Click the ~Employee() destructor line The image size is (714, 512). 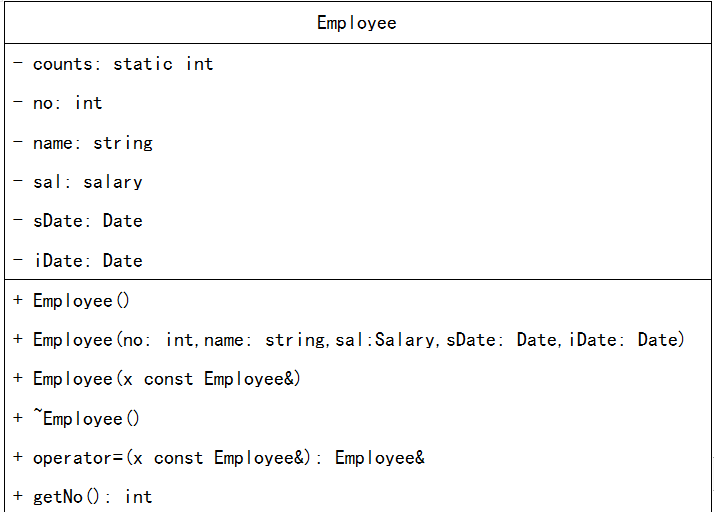click(x=76, y=418)
